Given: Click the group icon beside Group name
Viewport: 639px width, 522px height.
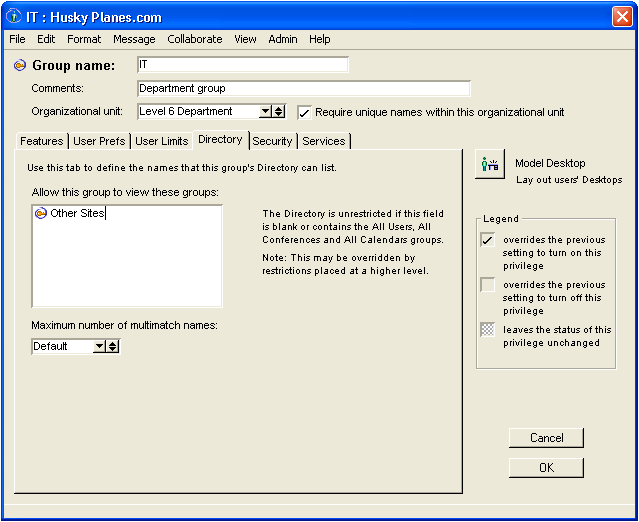Looking at the screenshot, I should pos(20,66).
